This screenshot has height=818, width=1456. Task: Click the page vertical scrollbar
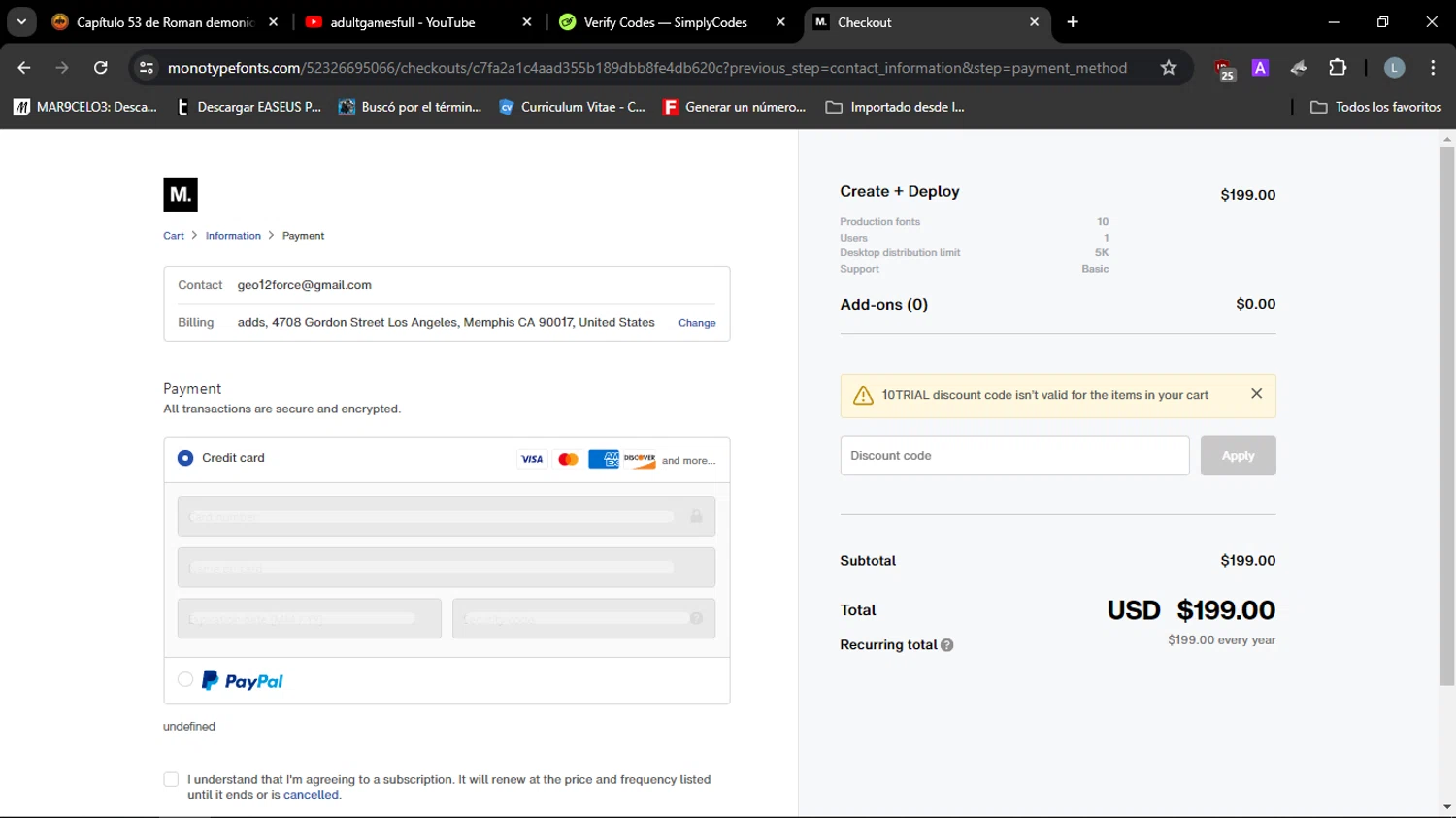click(x=1447, y=417)
